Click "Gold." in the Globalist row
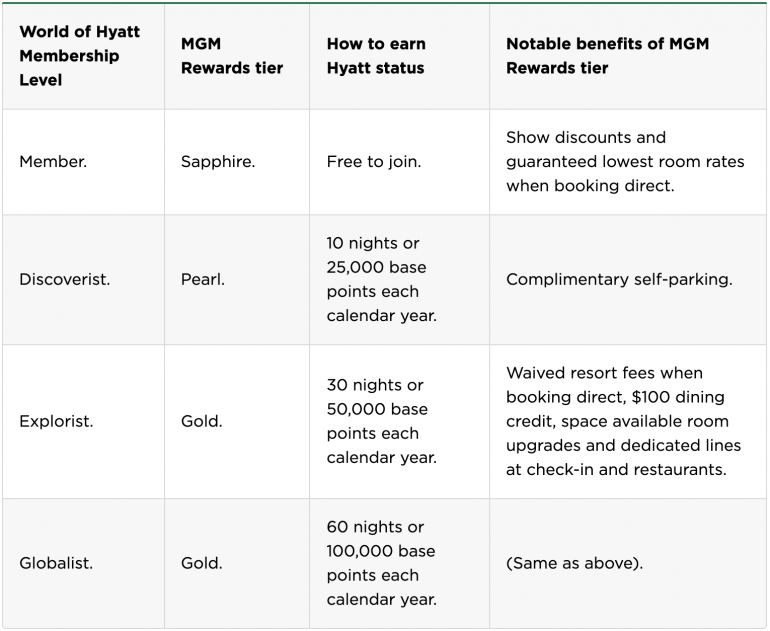Image resolution: width=770 pixels, height=631 pixels. coord(201,563)
